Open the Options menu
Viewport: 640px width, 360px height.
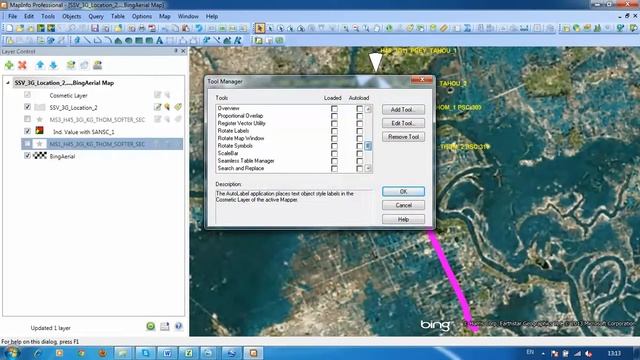(142, 16)
